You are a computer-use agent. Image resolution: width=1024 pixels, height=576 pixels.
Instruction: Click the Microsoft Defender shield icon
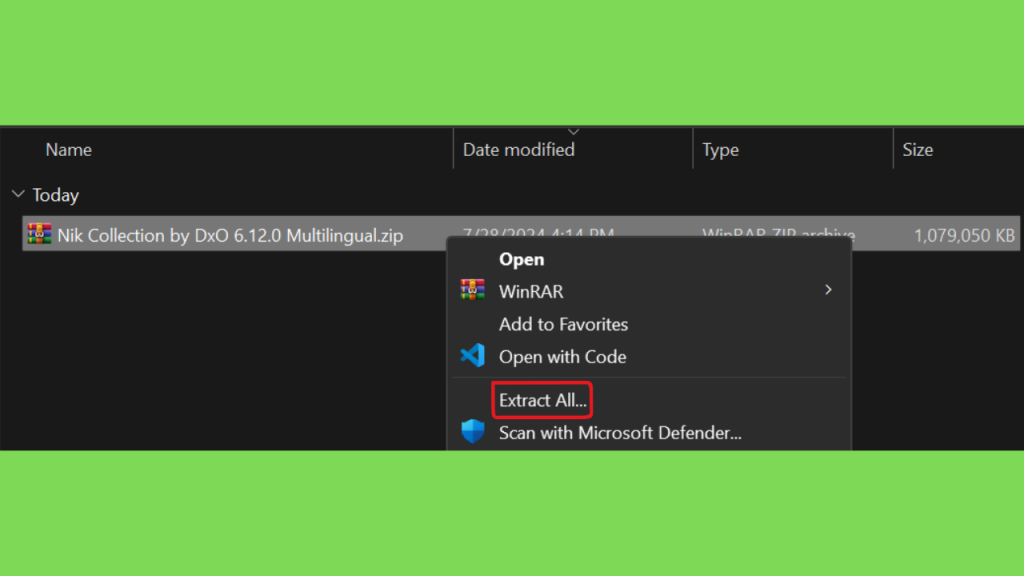(x=472, y=432)
